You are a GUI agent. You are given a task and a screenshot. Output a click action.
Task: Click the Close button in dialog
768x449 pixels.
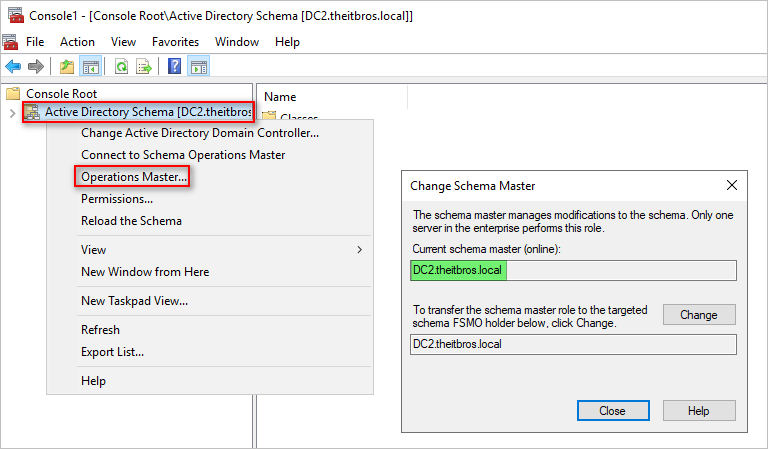[x=613, y=411]
